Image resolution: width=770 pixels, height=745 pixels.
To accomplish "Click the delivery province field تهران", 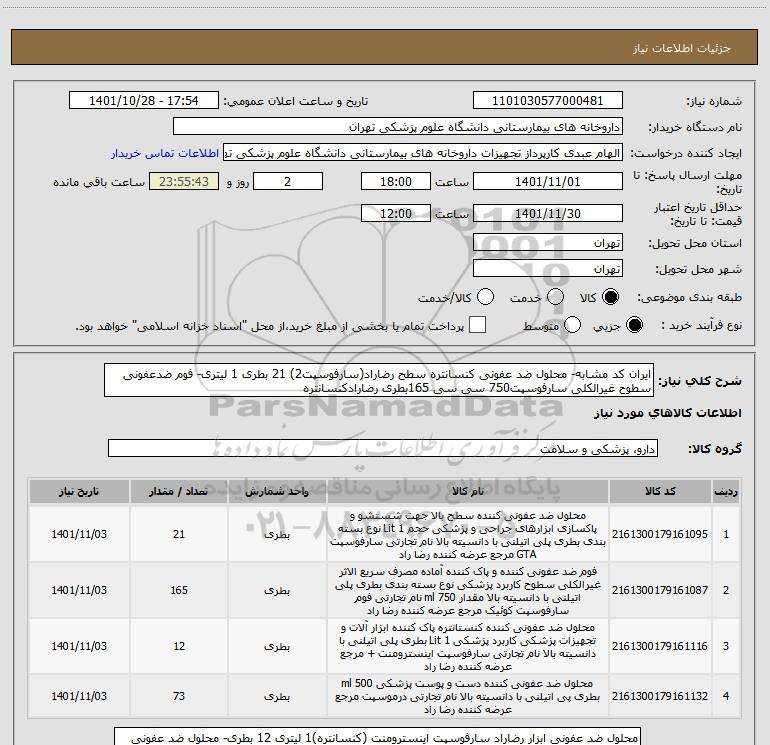I will tap(548, 243).
